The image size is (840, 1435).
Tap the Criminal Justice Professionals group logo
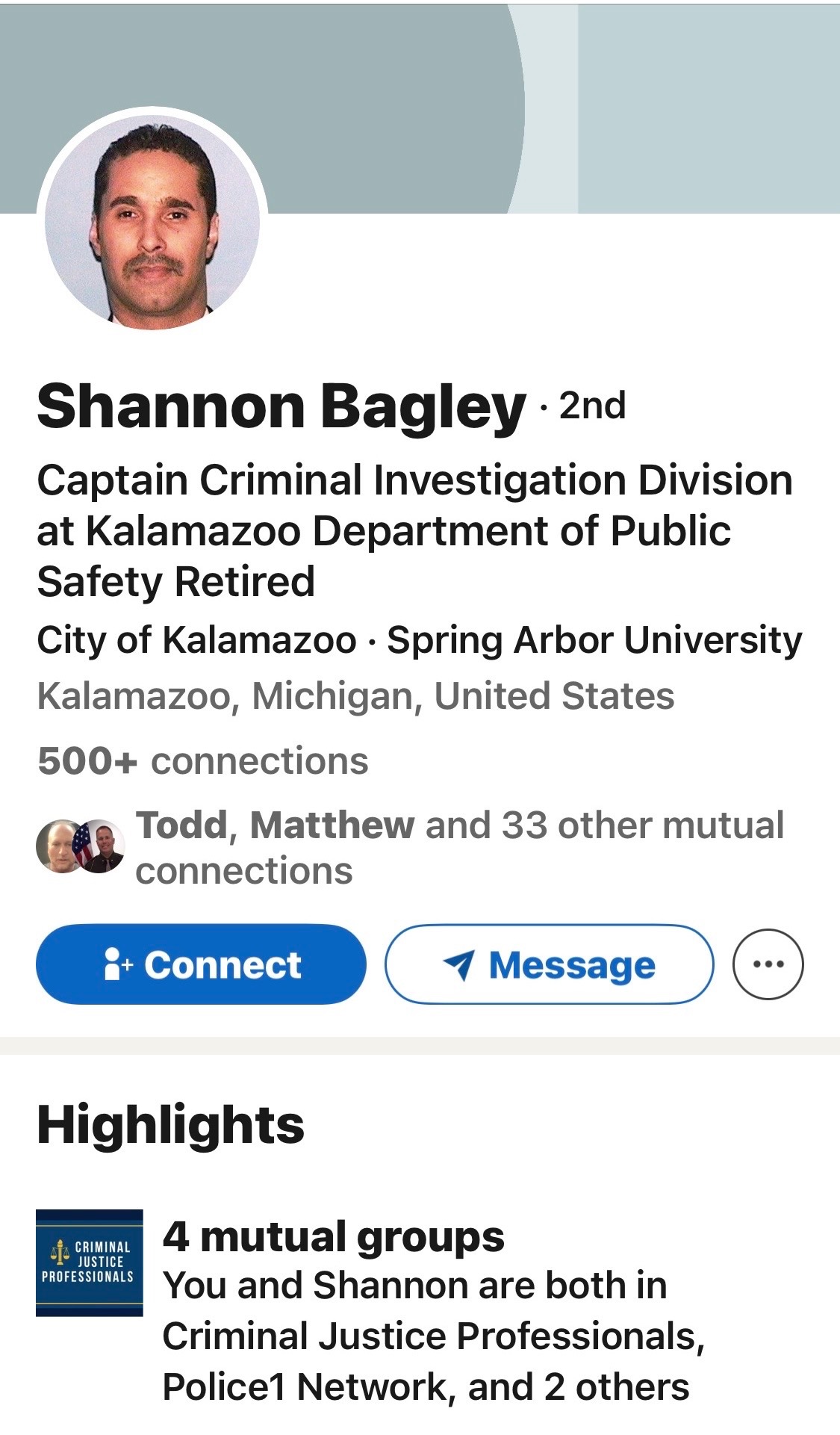89,1262
